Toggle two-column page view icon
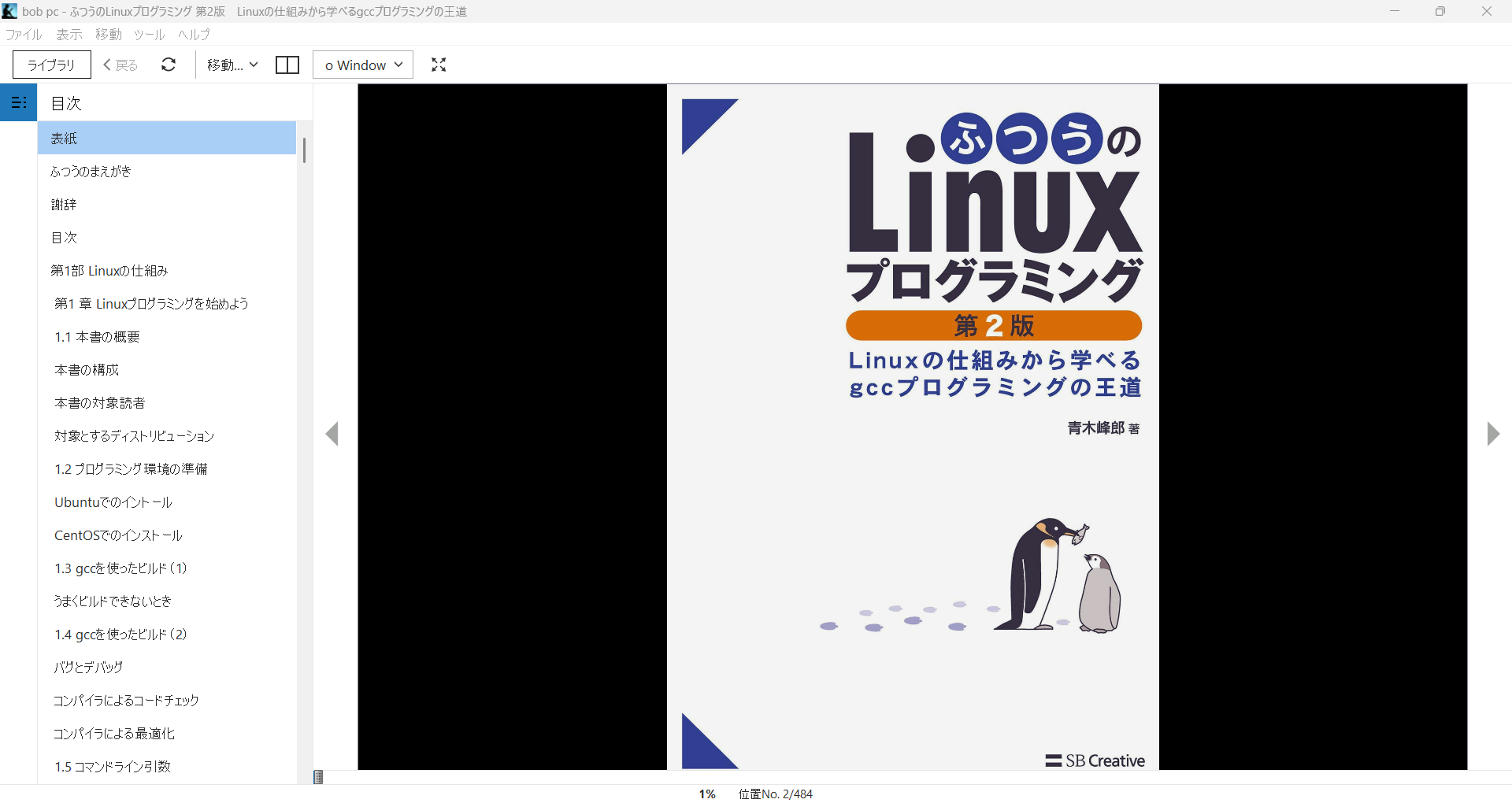This screenshot has width=1512, height=803. [x=287, y=65]
